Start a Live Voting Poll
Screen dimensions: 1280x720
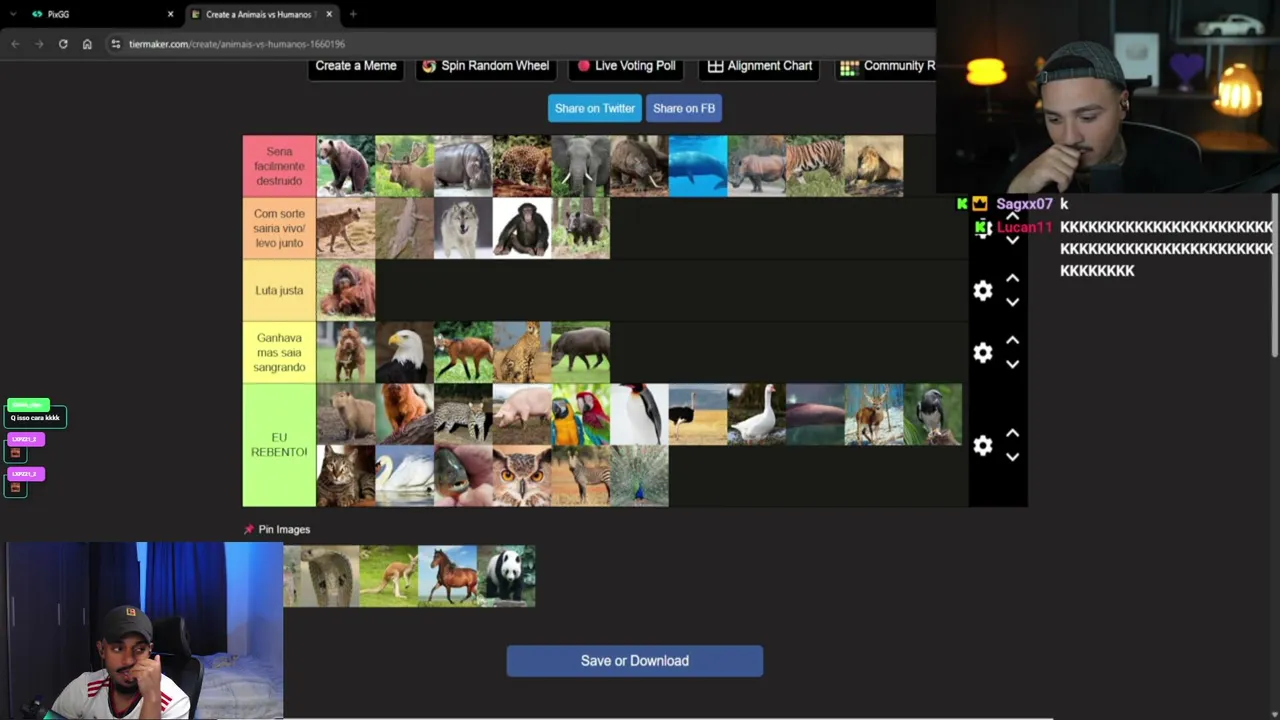point(627,66)
